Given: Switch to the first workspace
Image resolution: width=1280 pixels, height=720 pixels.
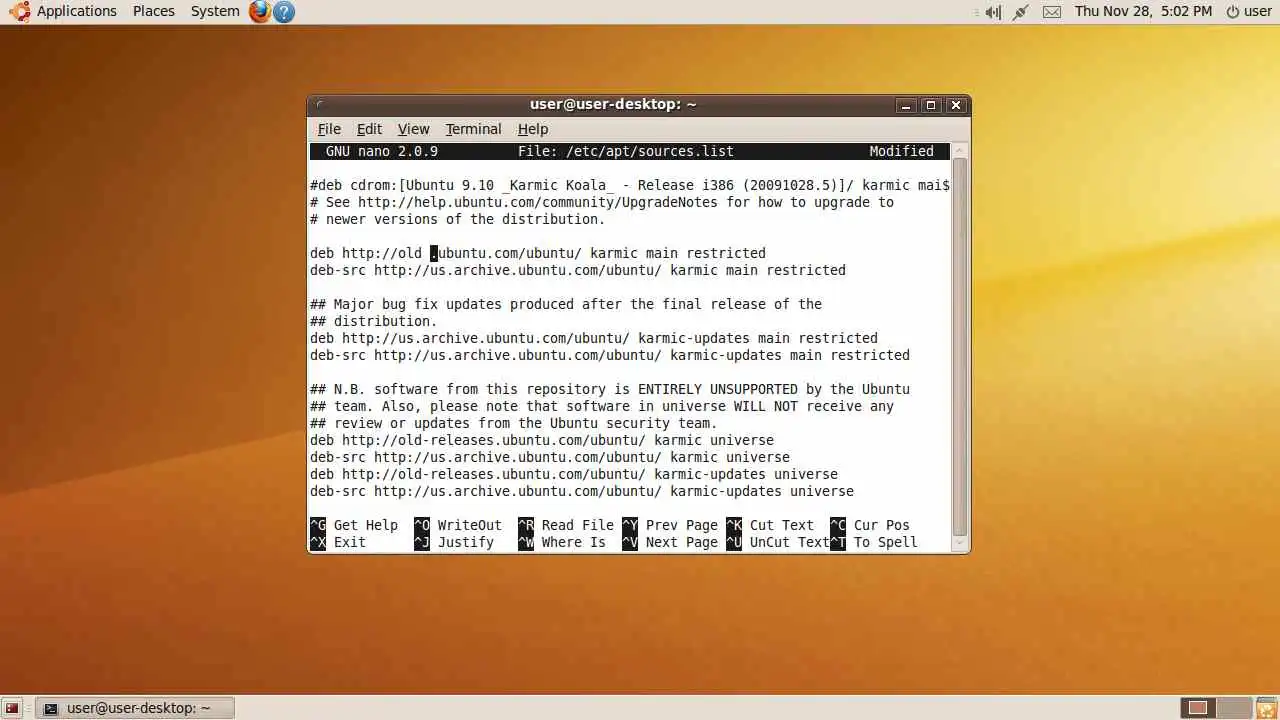Looking at the screenshot, I should (1197, 708).
